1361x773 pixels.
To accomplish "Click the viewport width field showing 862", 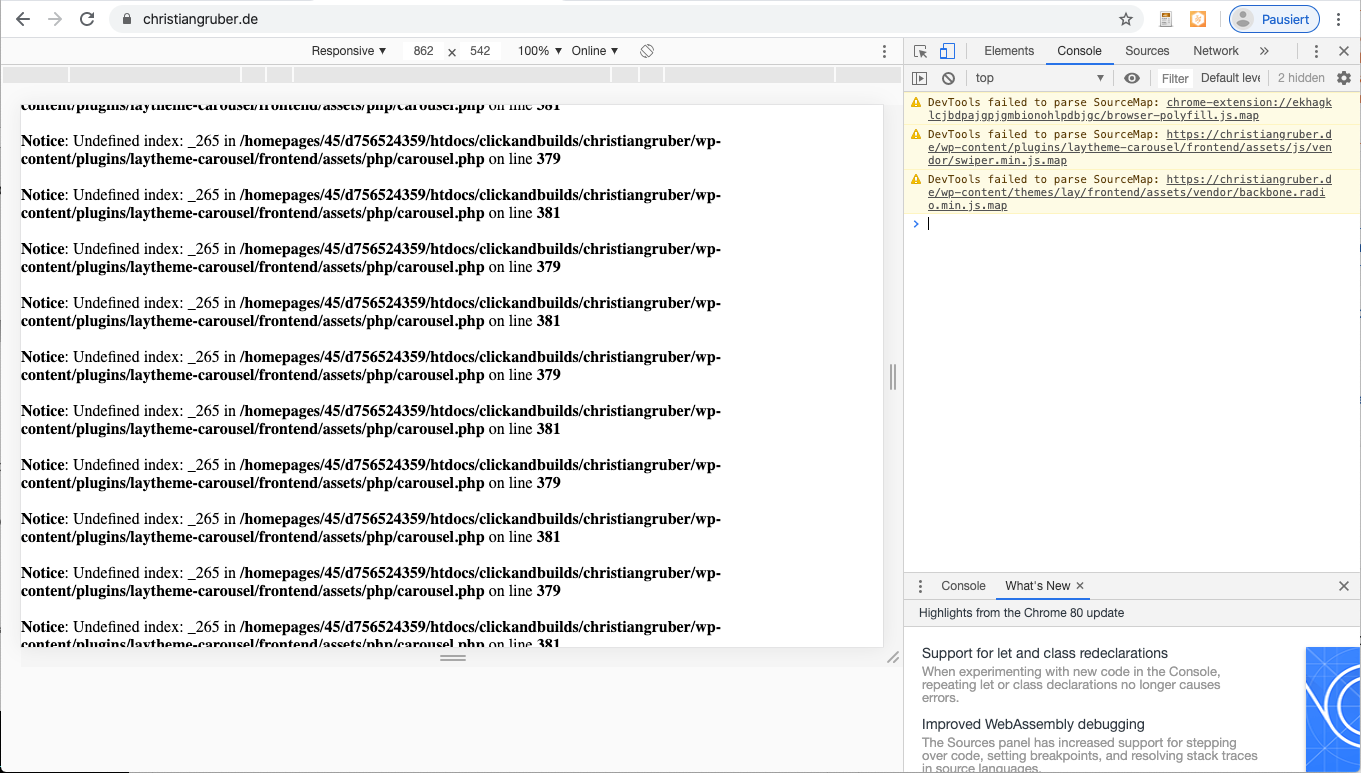I will click(x=424, y=51).
